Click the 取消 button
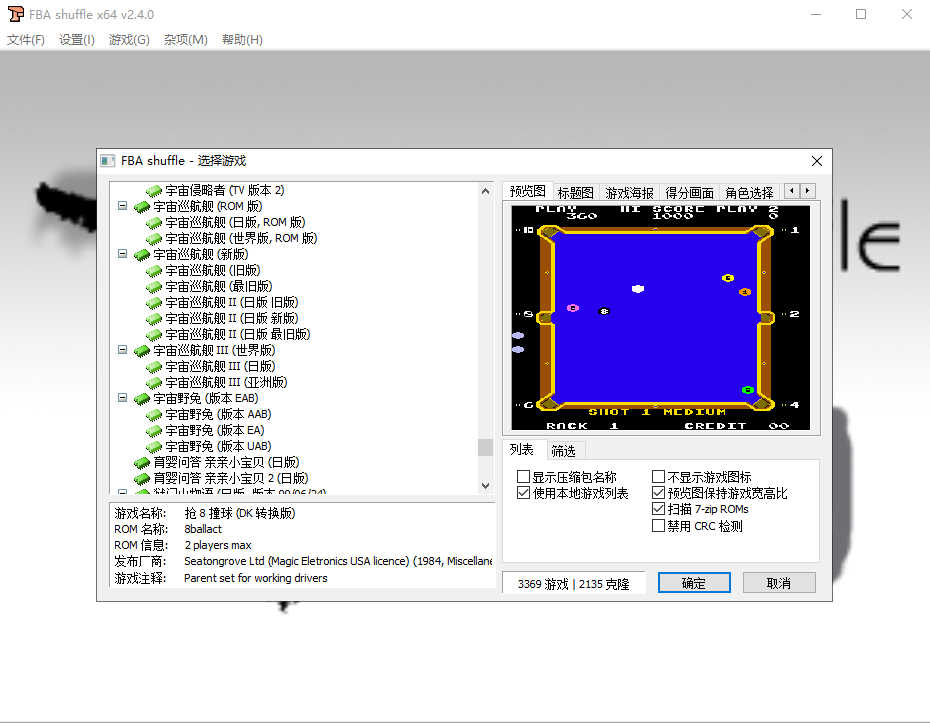 [x=779, y=582]
